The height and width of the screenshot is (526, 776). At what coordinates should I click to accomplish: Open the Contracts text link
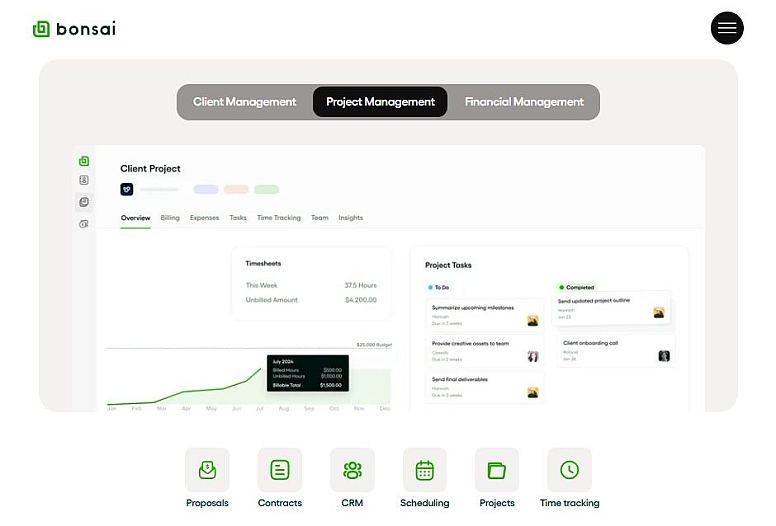pyautogui.click(x=280, y=503)
